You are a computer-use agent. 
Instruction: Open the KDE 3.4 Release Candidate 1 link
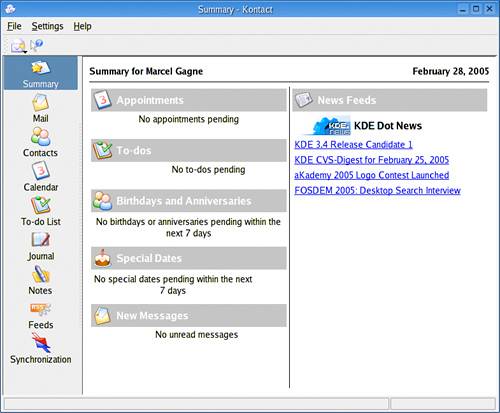[353, 145]
